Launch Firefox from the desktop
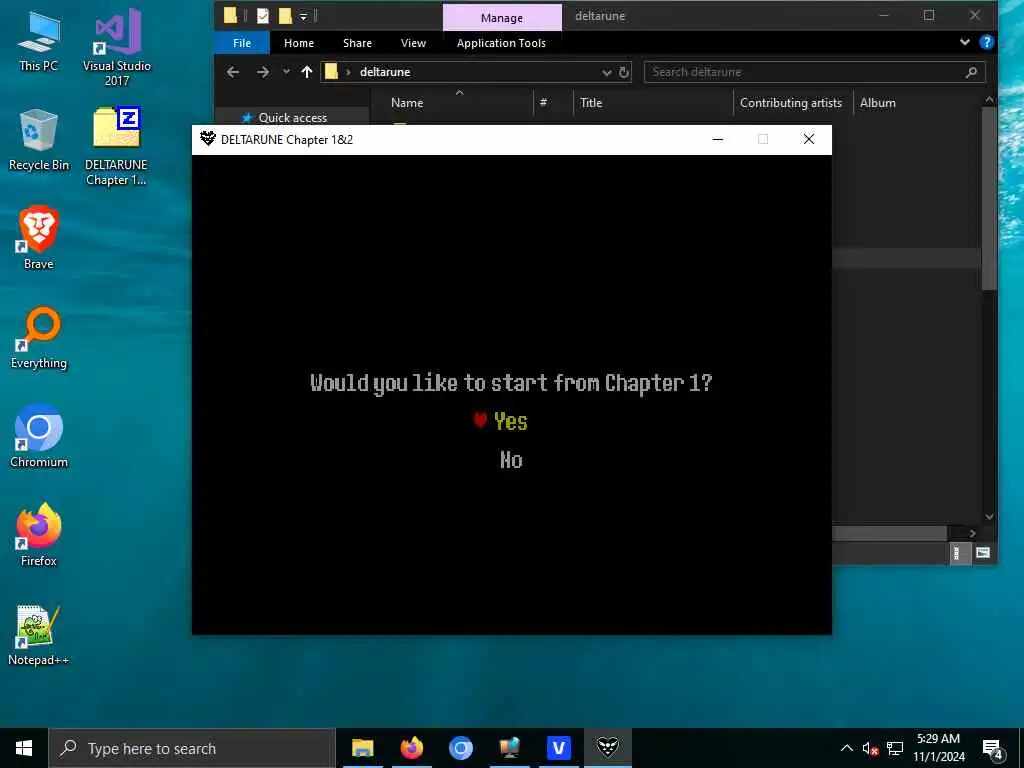Viewport: 1024px width, 768px height. 39,535
